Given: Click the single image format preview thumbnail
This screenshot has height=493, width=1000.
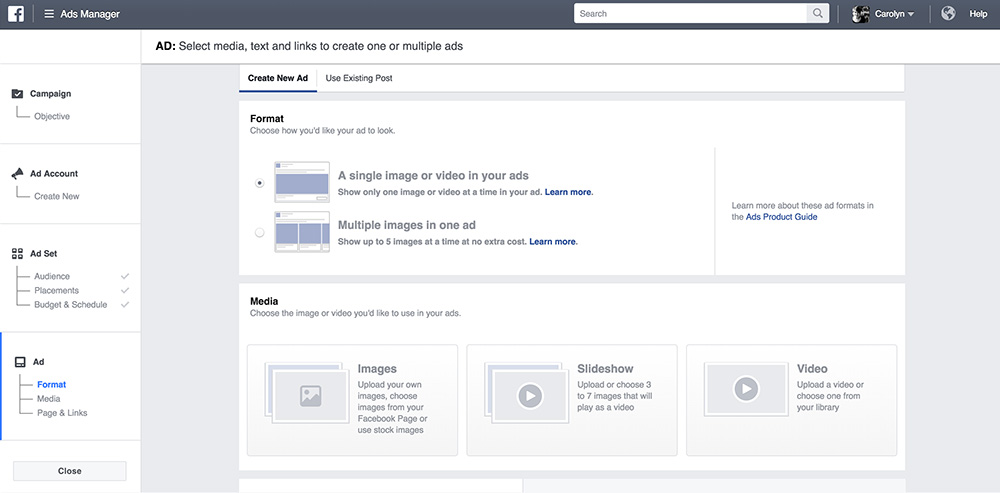Looking at the screenshot, I should [302, 182].
